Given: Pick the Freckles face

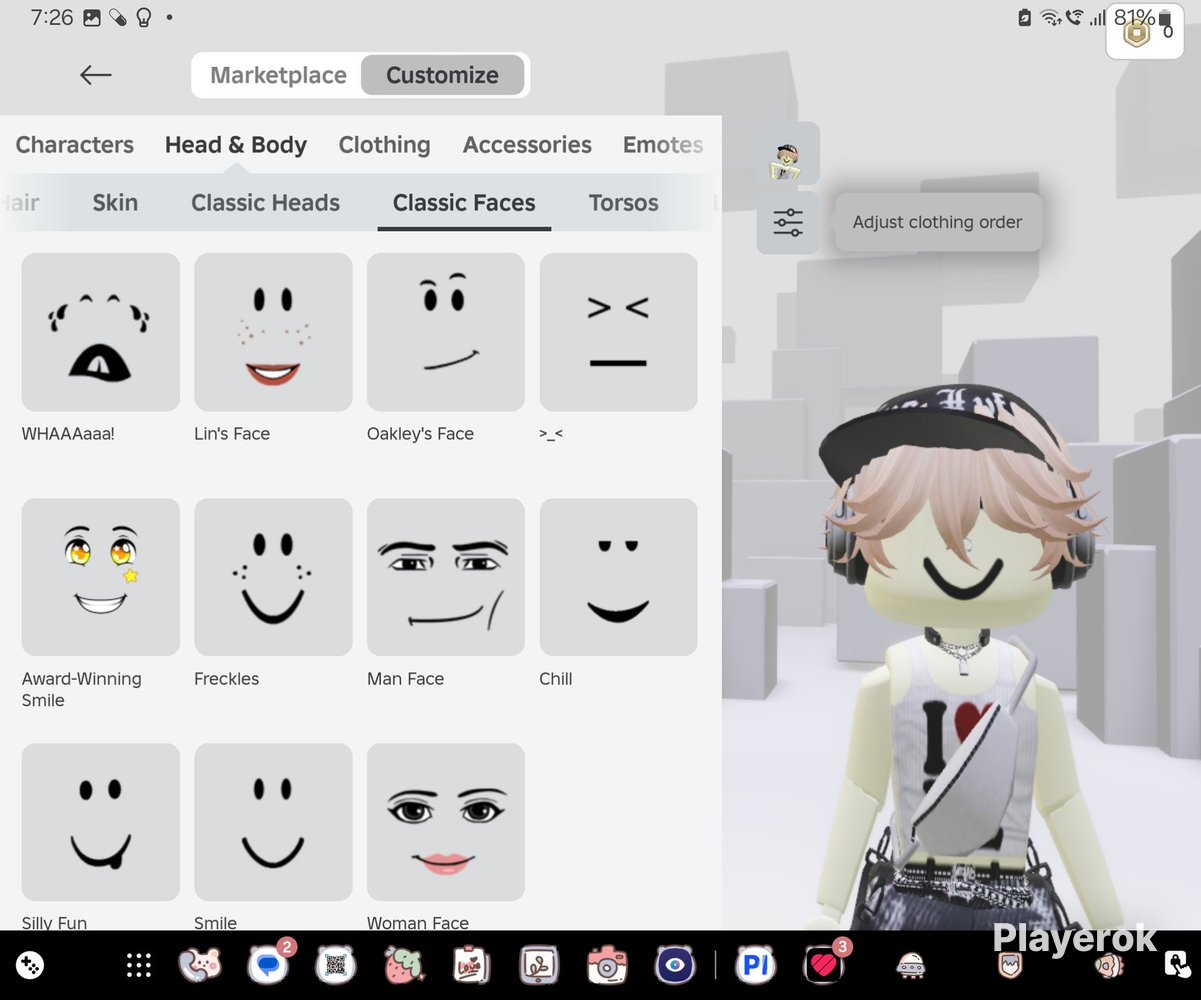Looking at the screenshot, I should pyautogui.click(x=273, y=577).
